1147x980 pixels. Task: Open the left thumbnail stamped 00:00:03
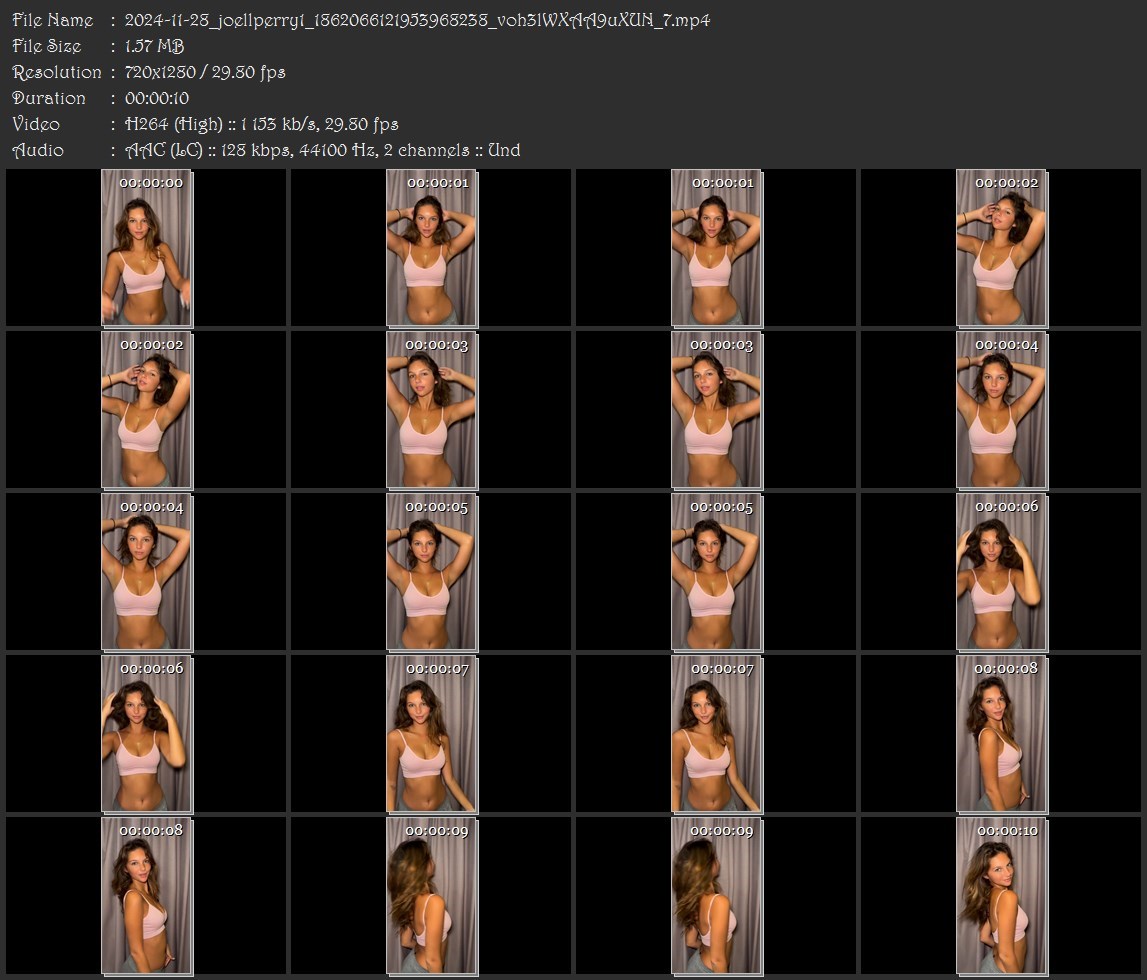(432, 410)
